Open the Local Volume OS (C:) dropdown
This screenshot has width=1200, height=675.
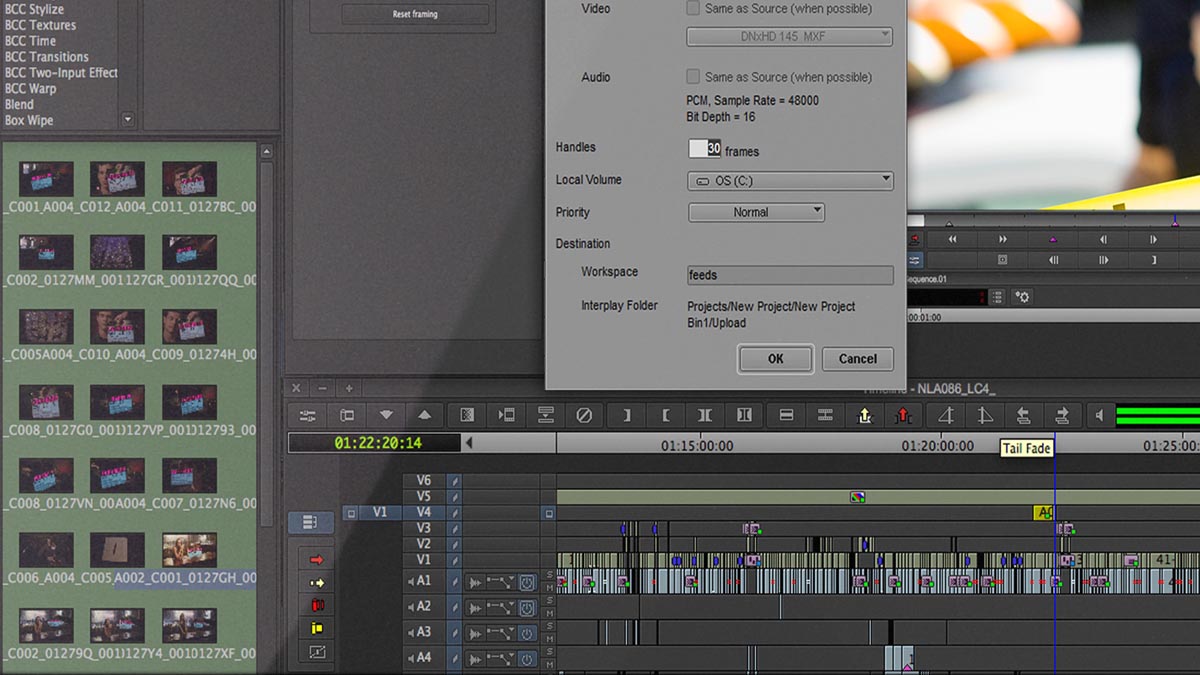(790, 181)
